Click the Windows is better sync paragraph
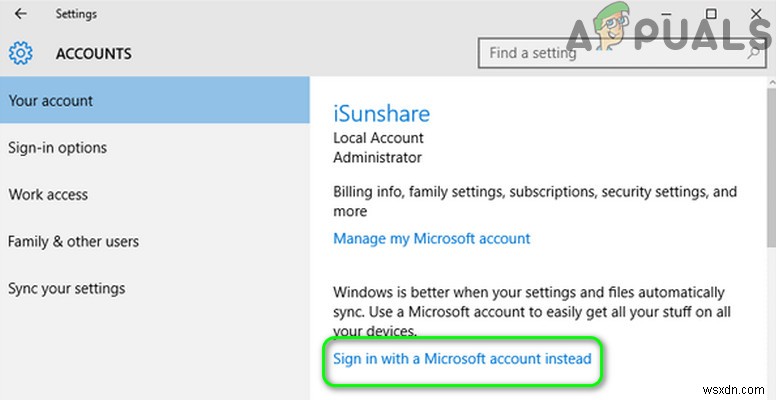This screenshot has width=776, height=400. point(529,311)
